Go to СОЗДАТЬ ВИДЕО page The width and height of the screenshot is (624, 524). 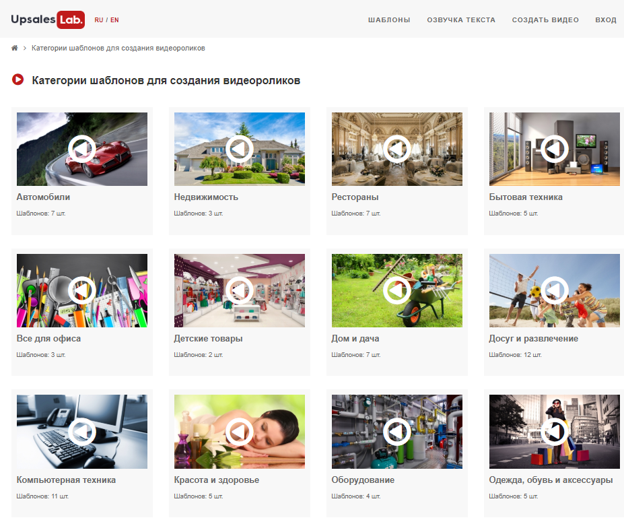click(x=545, y=20)
